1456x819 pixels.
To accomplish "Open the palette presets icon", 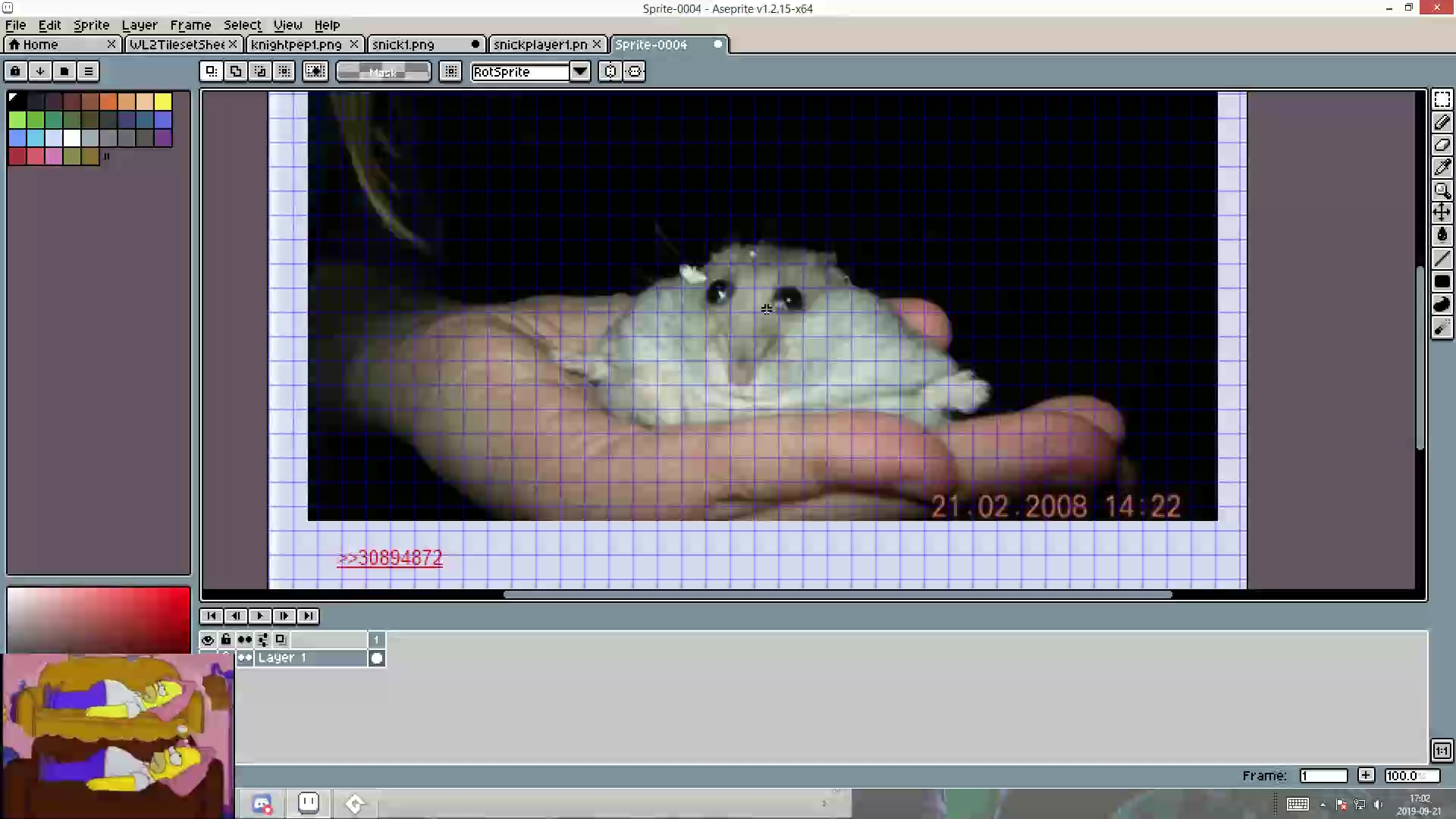I will pyautogui.click(x=64, y=71).
